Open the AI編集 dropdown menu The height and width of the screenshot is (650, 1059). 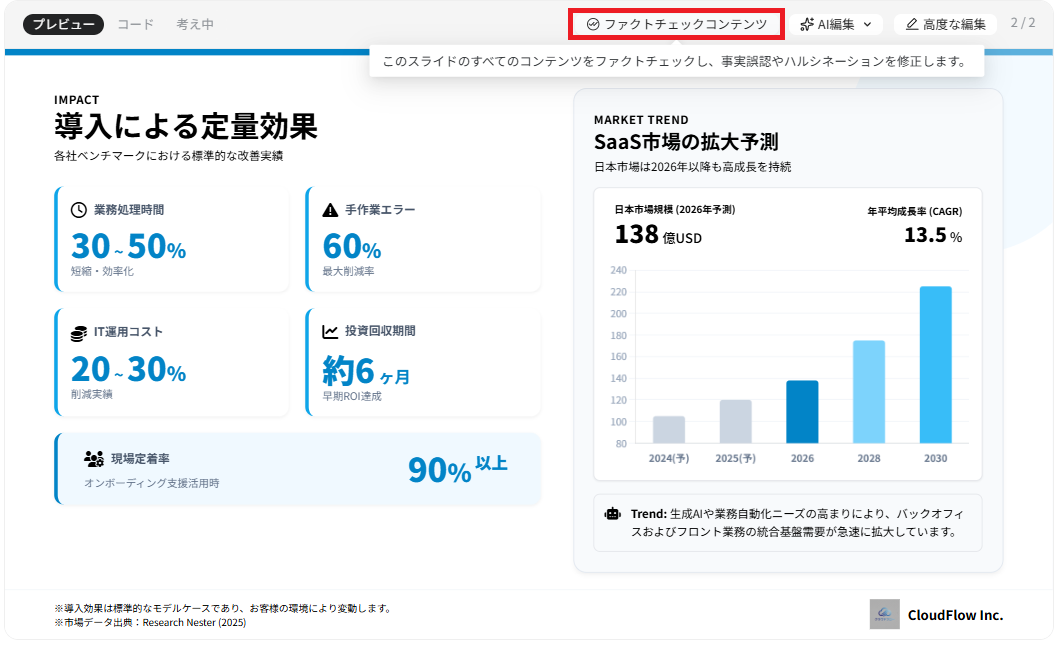coord(836,24)
